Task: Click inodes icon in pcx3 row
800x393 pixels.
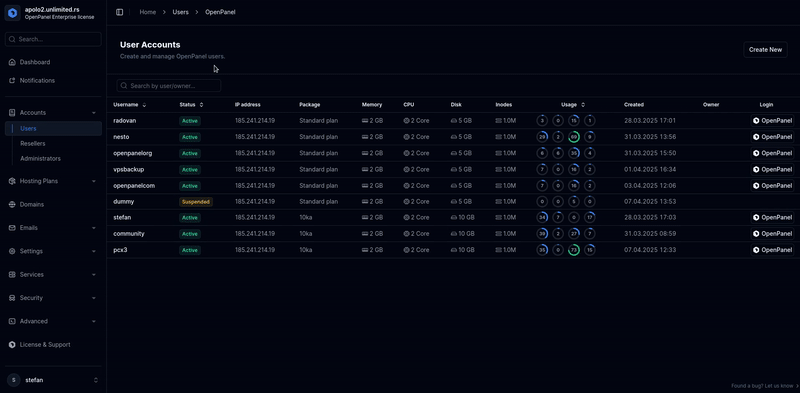Action: (498, 250)
